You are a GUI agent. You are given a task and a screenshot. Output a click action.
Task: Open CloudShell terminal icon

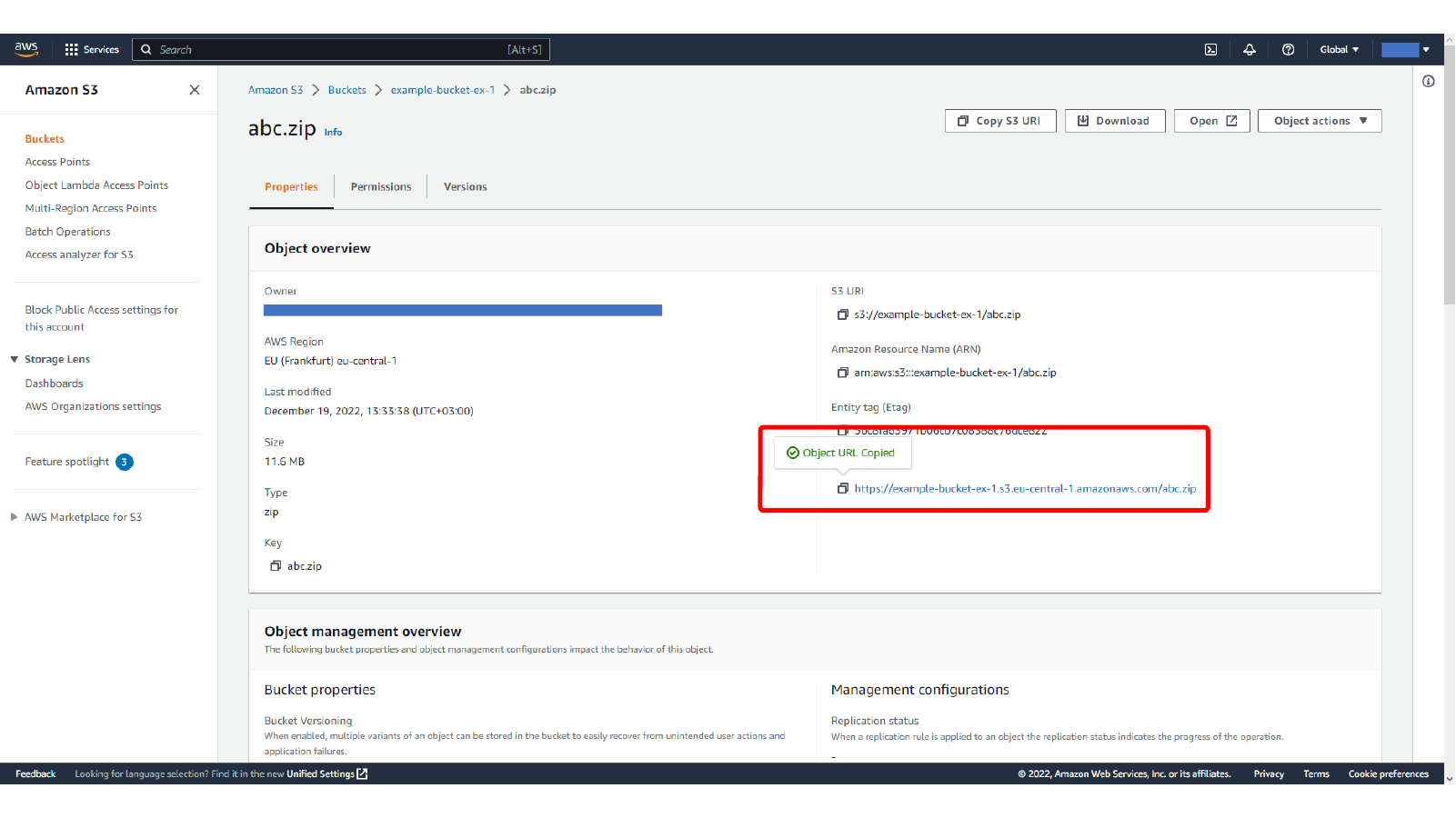pos(1211,50)
